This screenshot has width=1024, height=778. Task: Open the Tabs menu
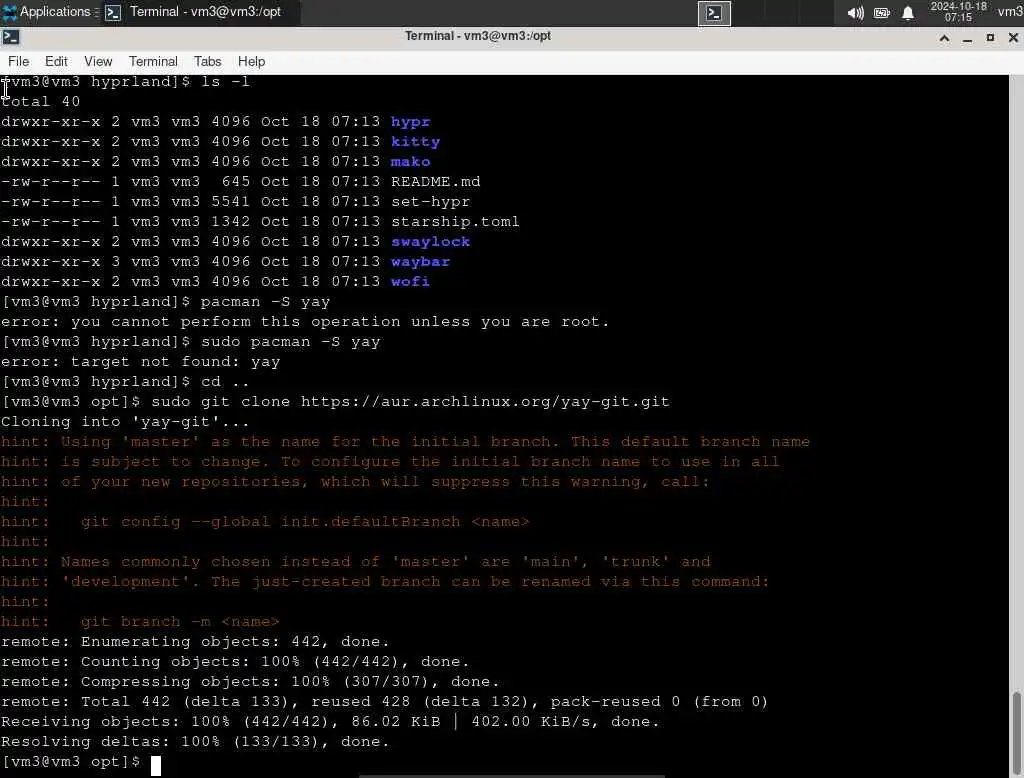pos(208,61)
